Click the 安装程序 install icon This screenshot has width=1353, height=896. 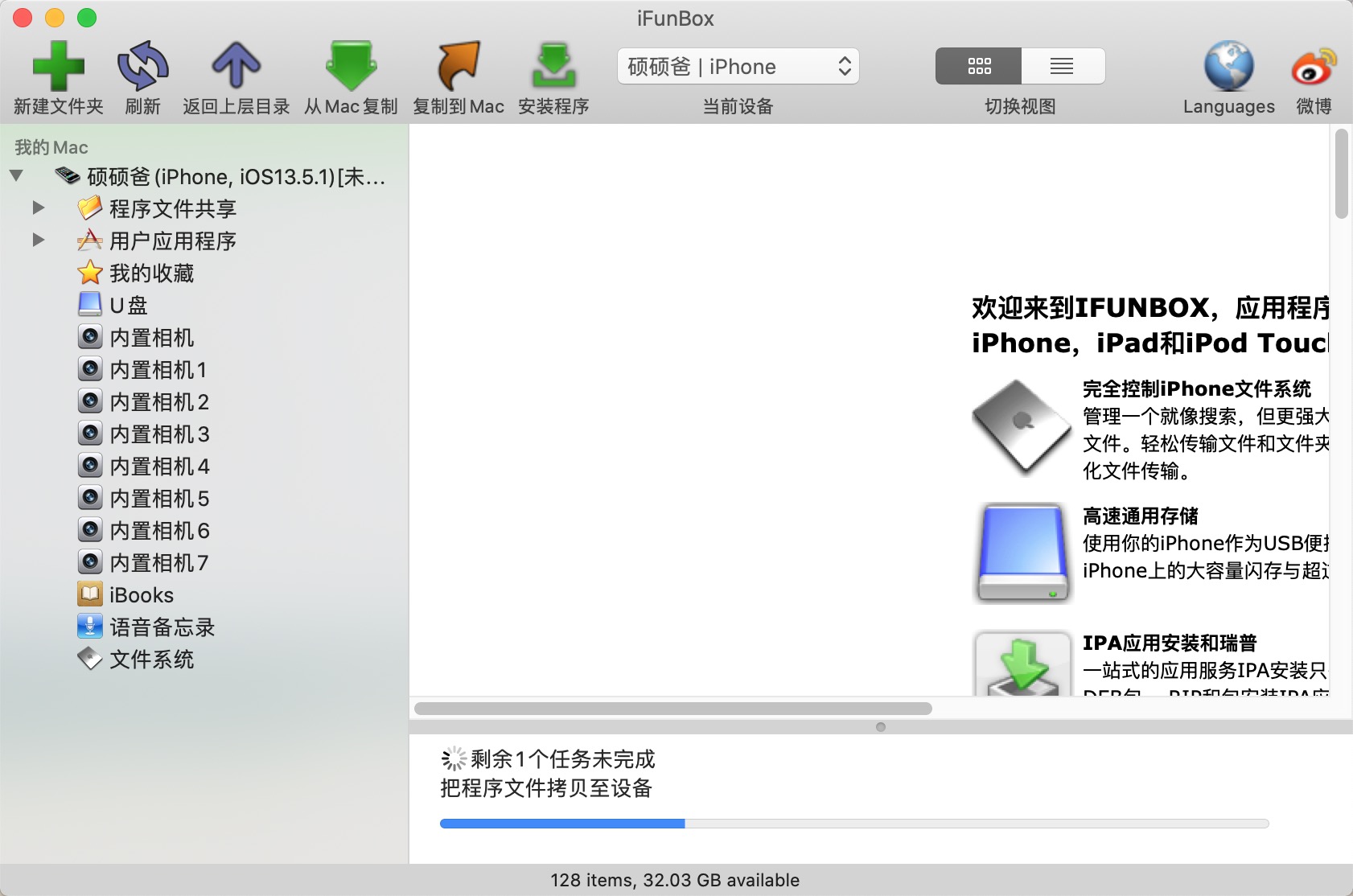click(x=553, y=65)
